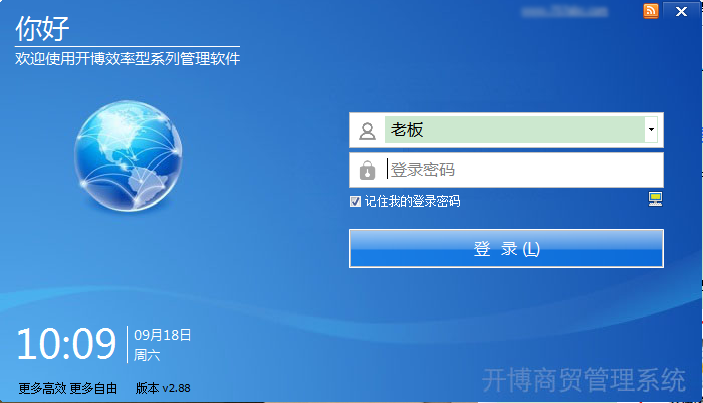Open the server connection monitor icon
703x403 pixels.
[655, 199]
